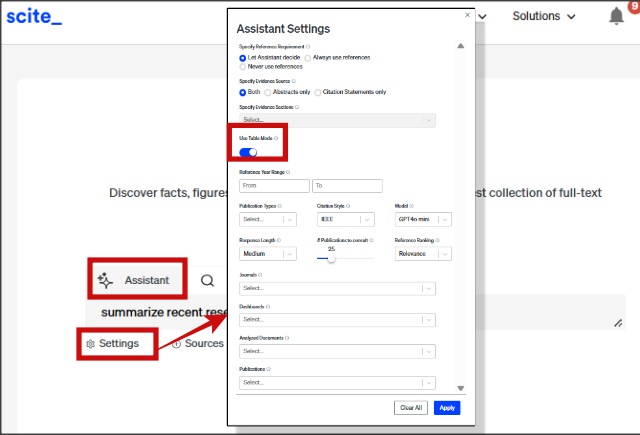
Task: Click the sparkle icon on Assistant tab
Action: [x=105, y=281]
